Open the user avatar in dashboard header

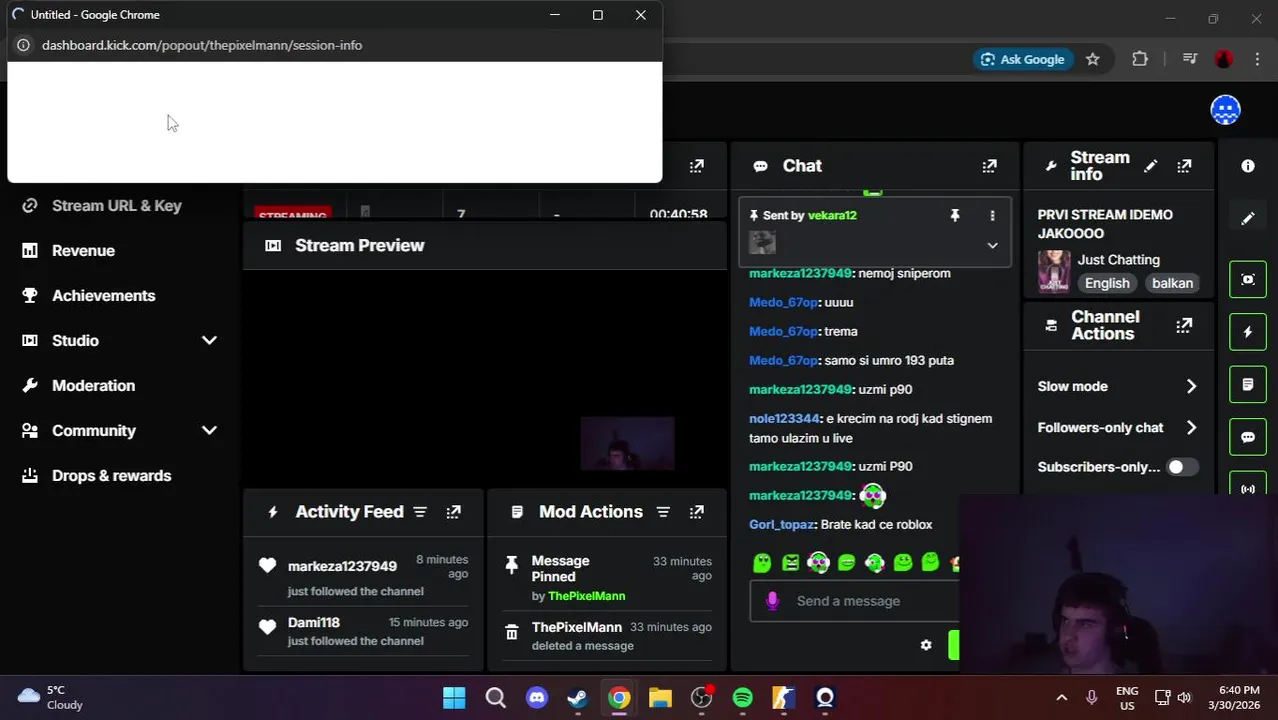click(x=1225, y=110)
